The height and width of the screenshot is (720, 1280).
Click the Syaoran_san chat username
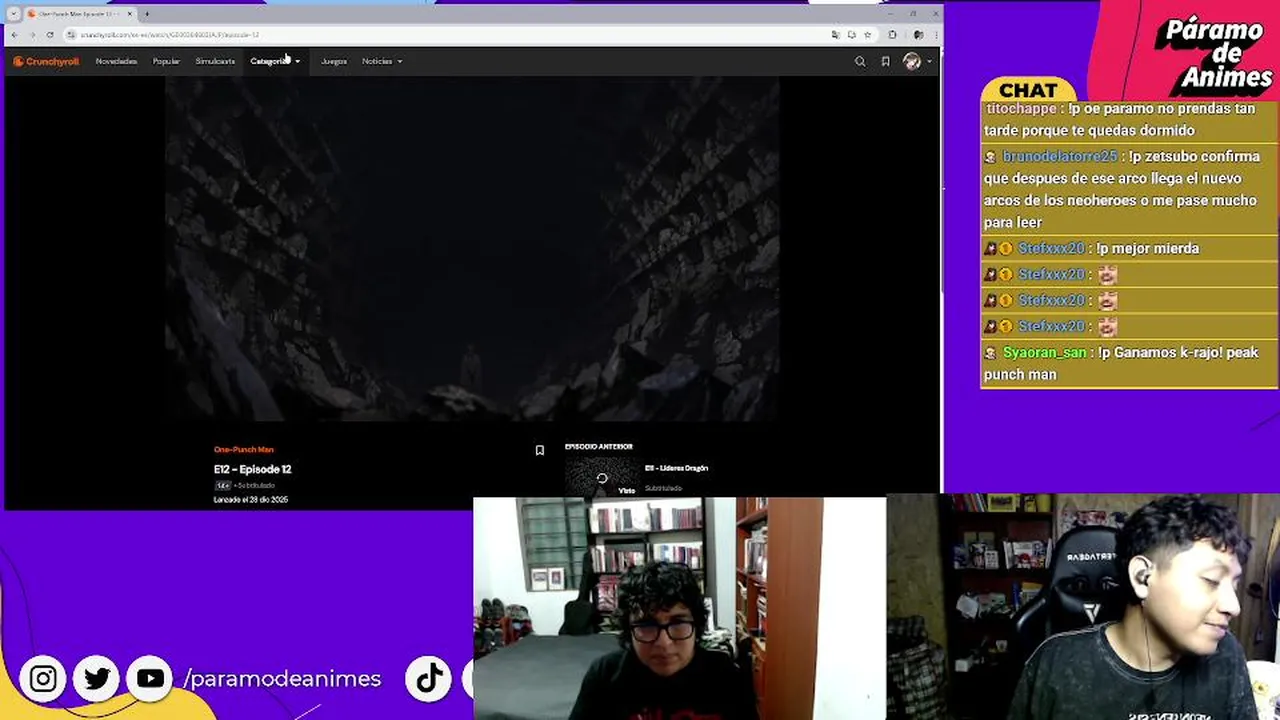pyautogui.click(x=1044, y=353)
